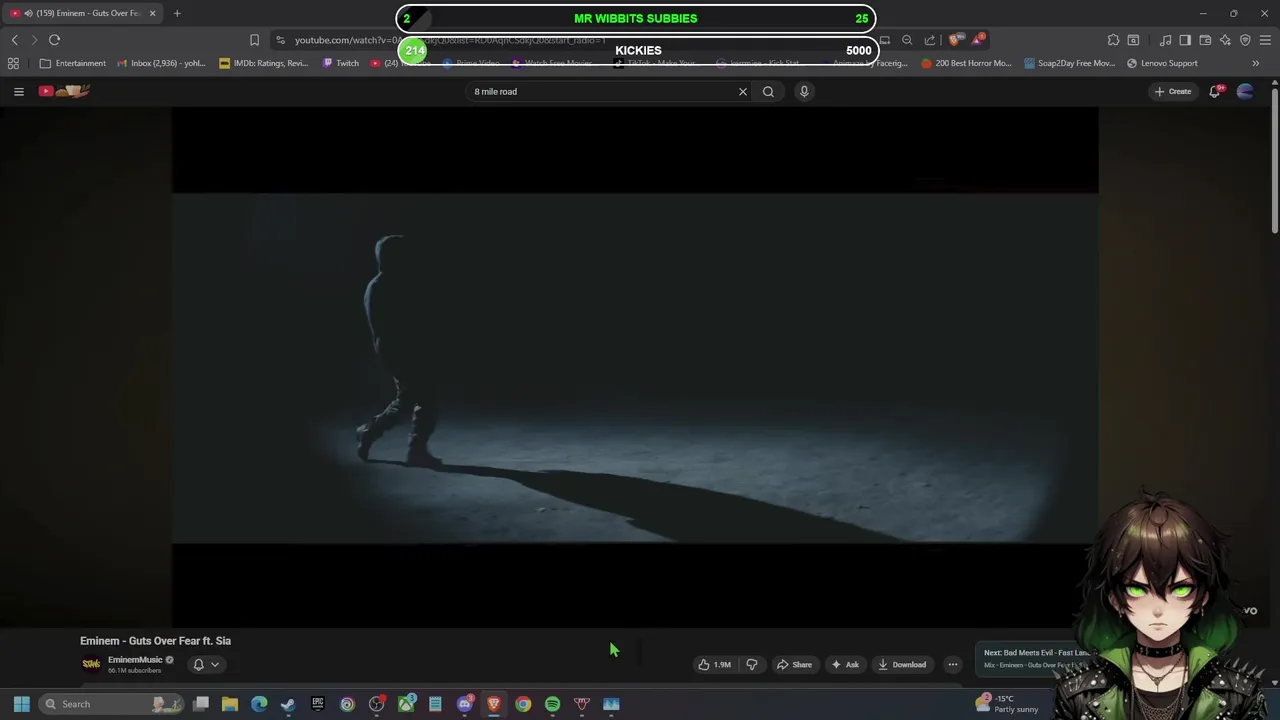
Task: Click the Ask button
Action: point(845,664)
